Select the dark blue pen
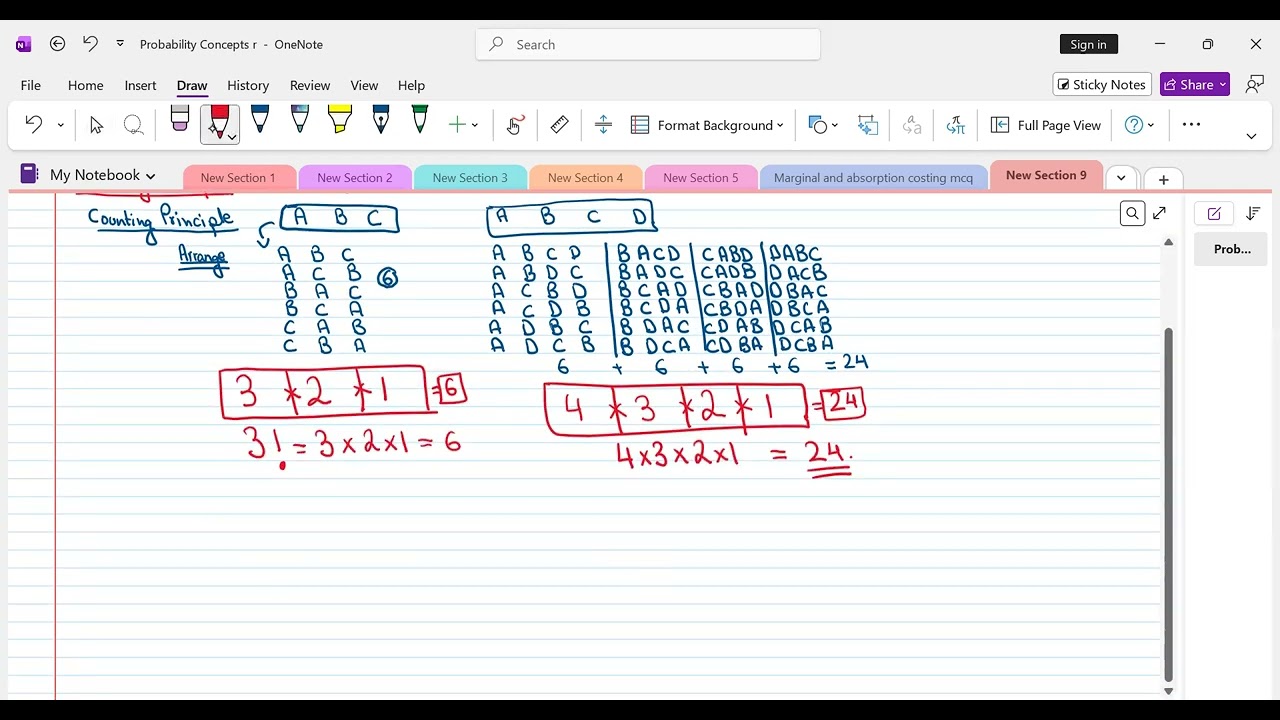The image size is (1280, 720). click(260, 119)
